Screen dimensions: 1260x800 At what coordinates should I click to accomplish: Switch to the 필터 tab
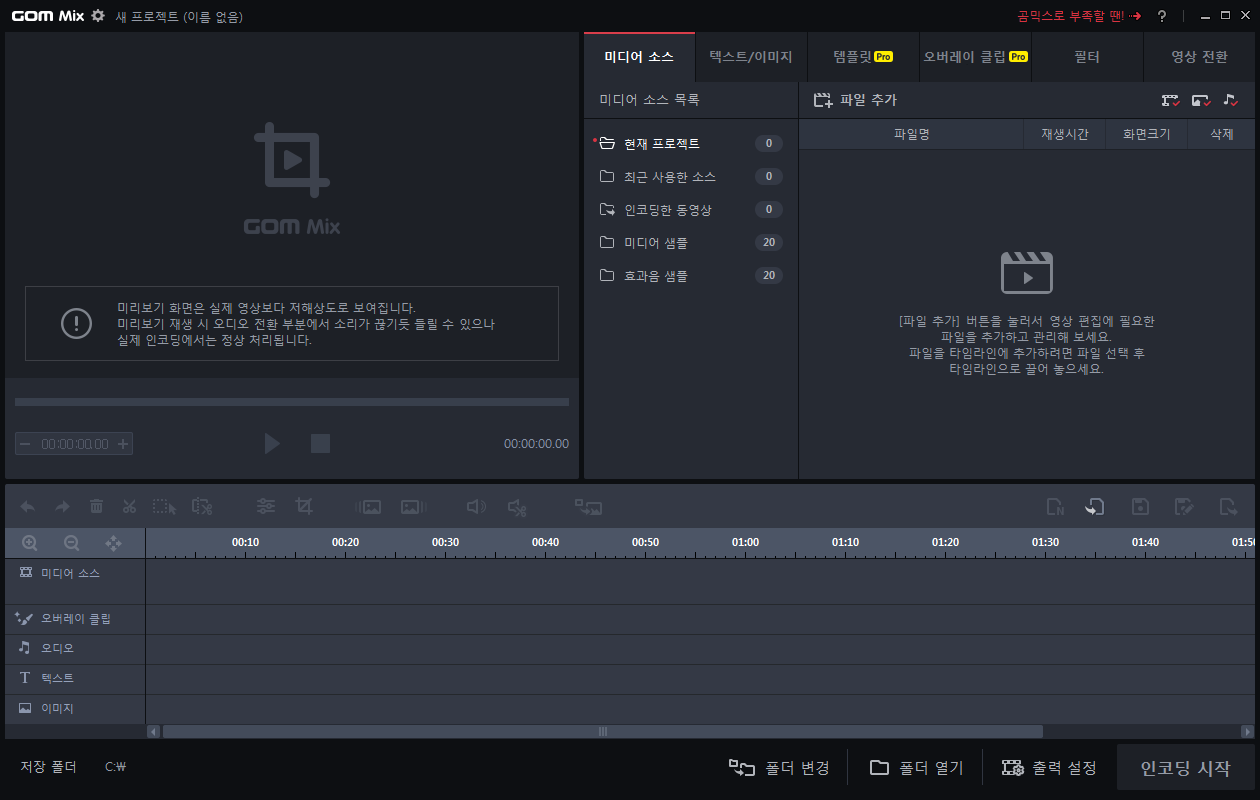(1087, 57)
